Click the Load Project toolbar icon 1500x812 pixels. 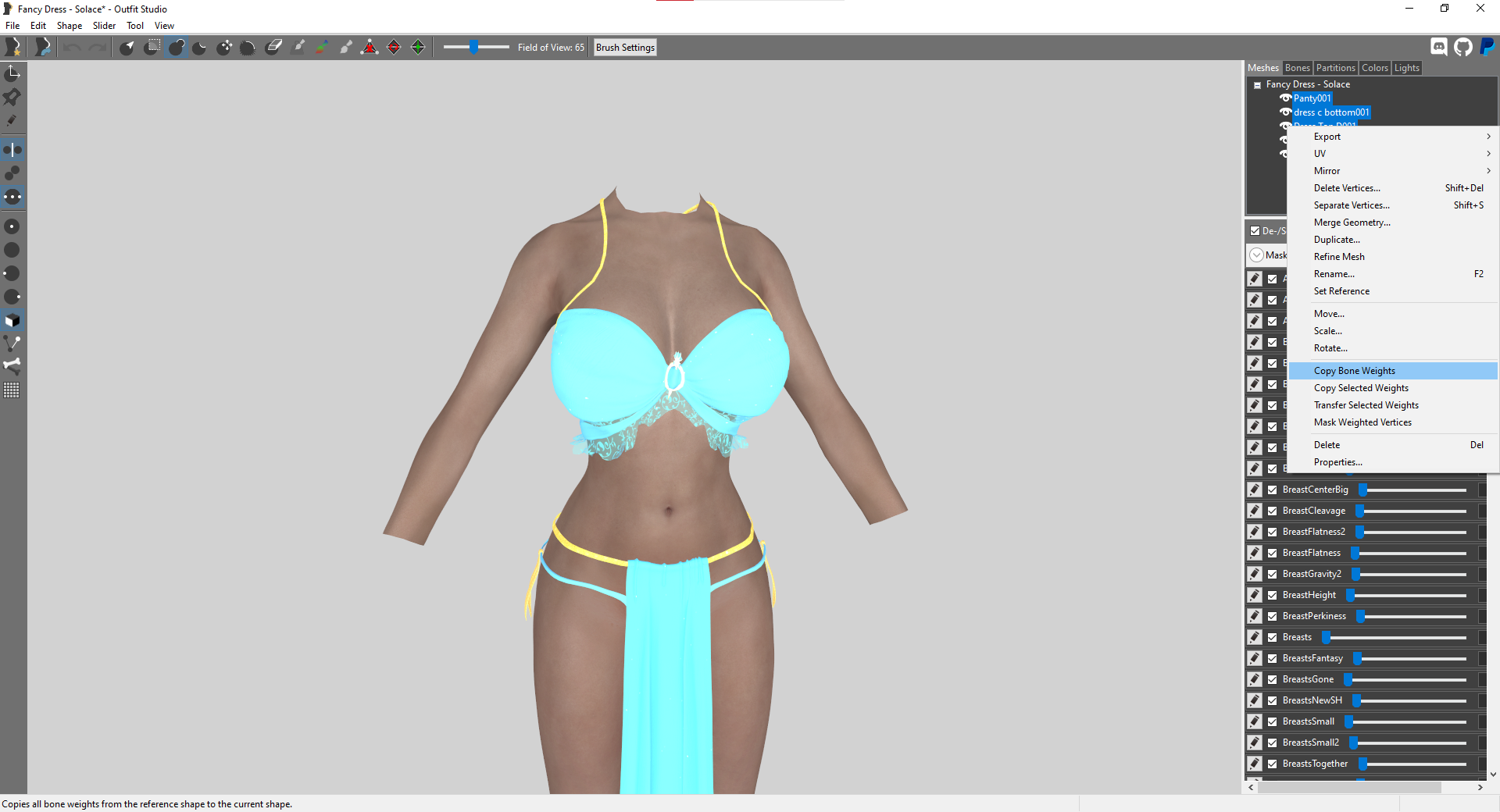pos(43,47)
